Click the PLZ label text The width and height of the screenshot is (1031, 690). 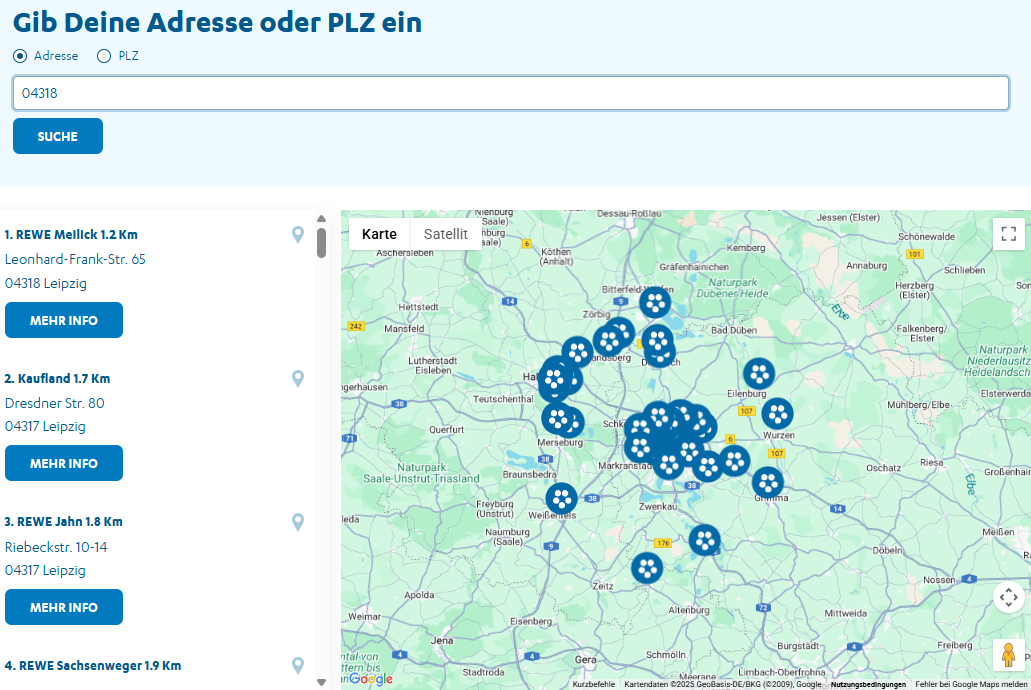tap(128, 56)
